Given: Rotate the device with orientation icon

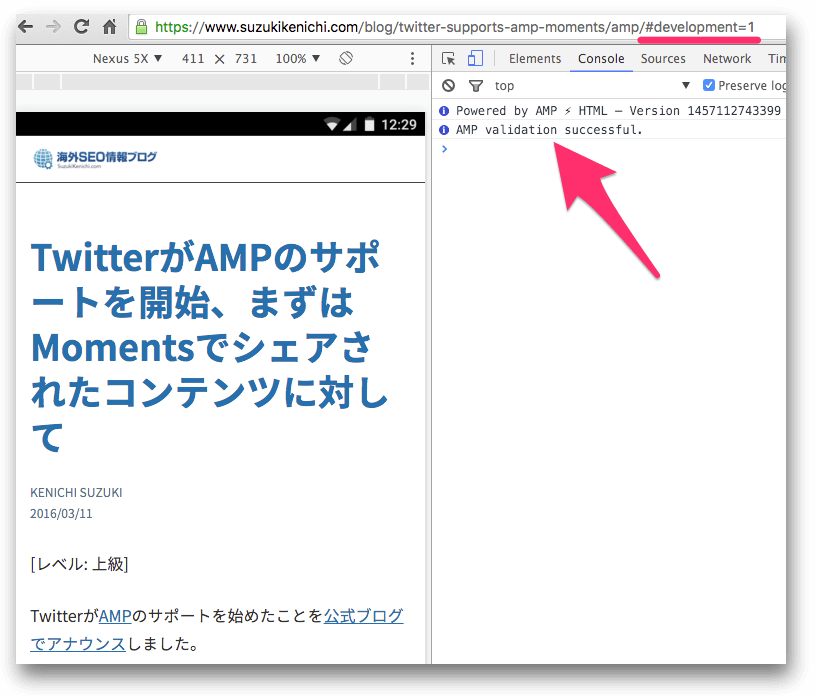Looking at the screenshot, I should [346, 58].
